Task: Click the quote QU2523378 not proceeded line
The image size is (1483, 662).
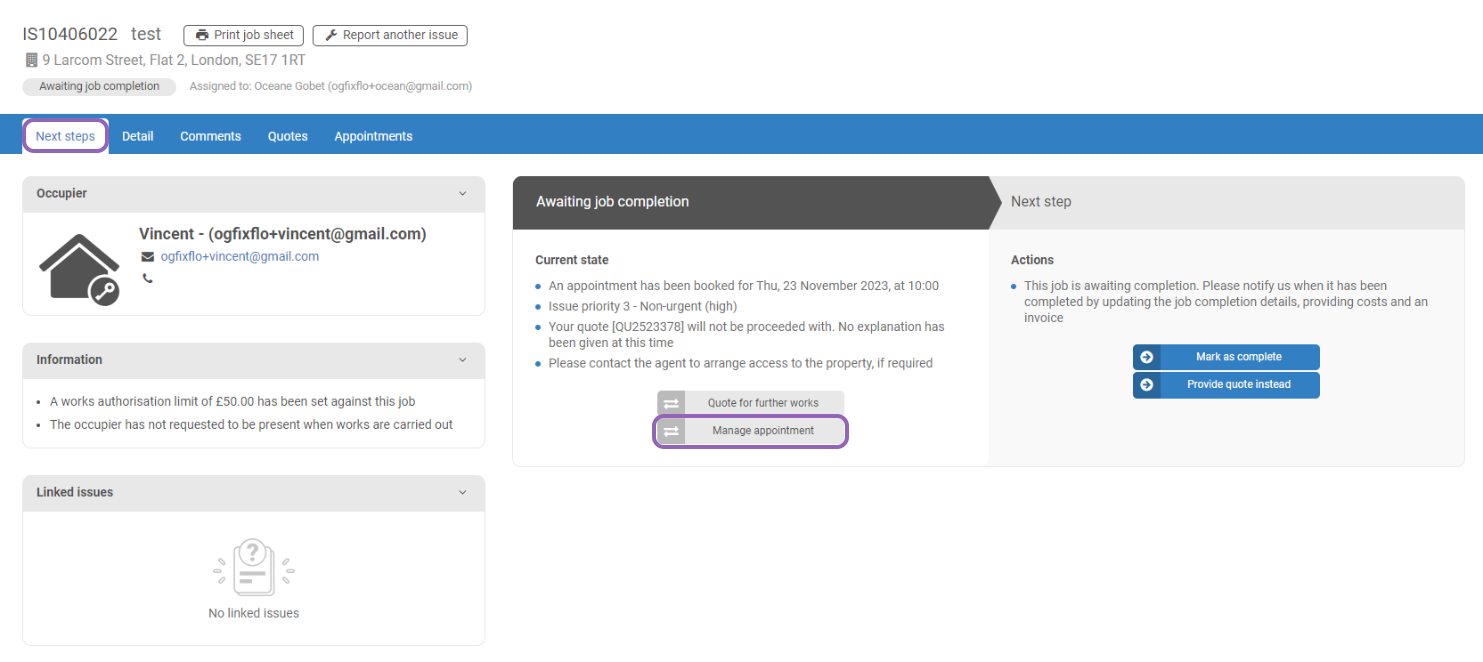Action: click(x=746, y=335)
